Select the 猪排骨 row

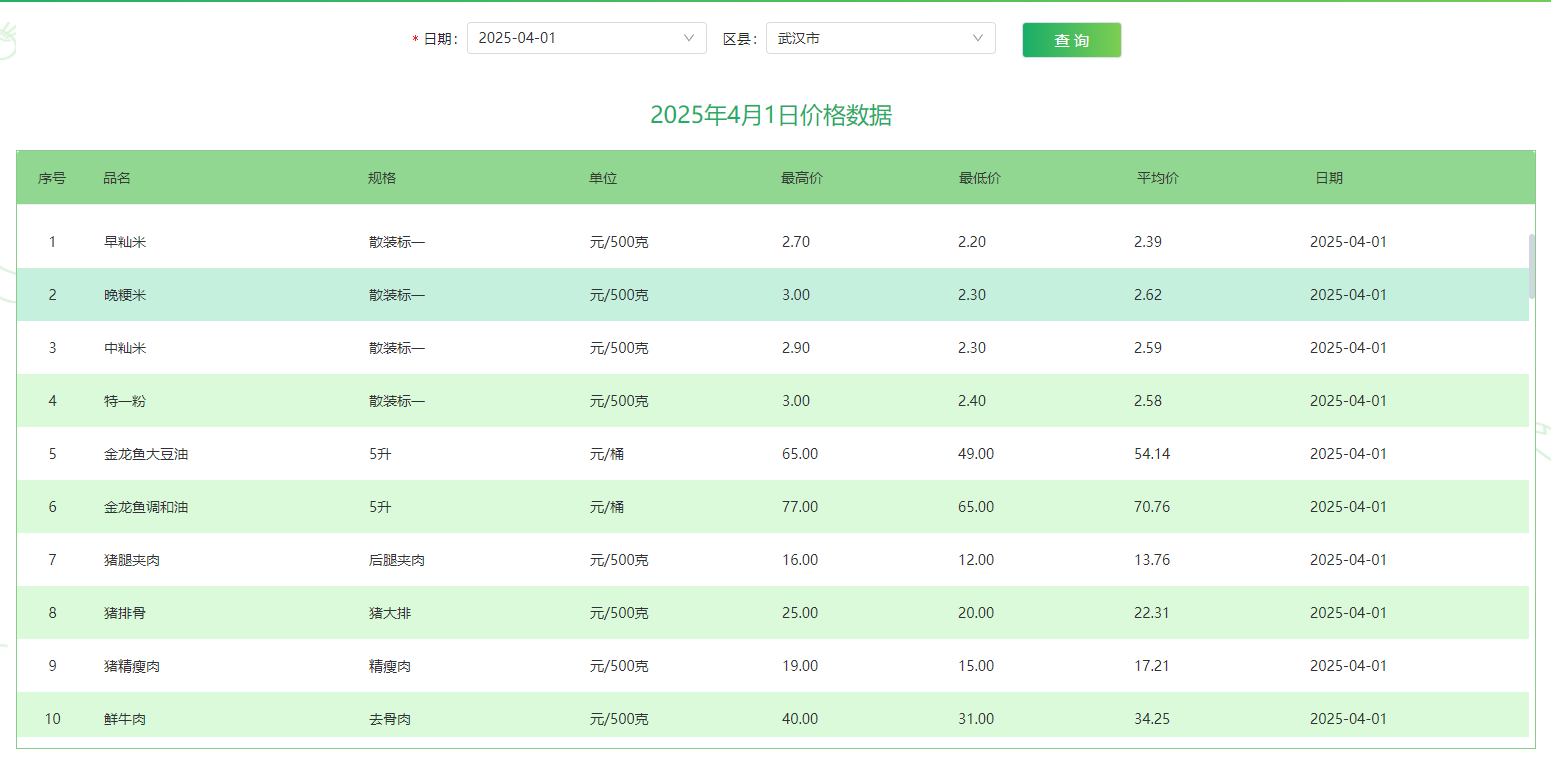tap(125, 613)
